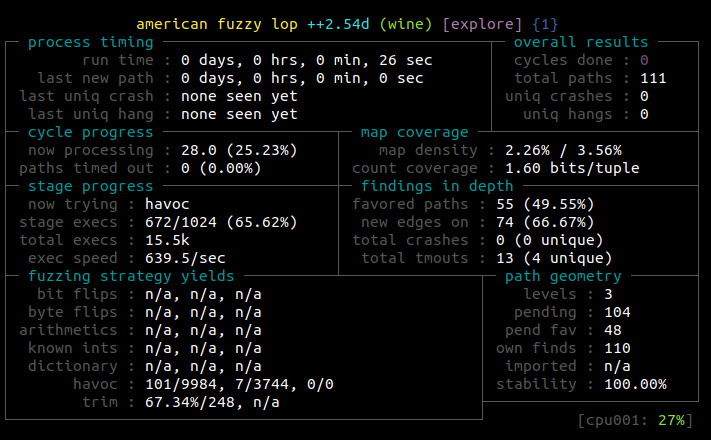Click the 'map coverage' section header
Image resolution: width=711 pixels, height=440 pixels.
coord(414,132)
